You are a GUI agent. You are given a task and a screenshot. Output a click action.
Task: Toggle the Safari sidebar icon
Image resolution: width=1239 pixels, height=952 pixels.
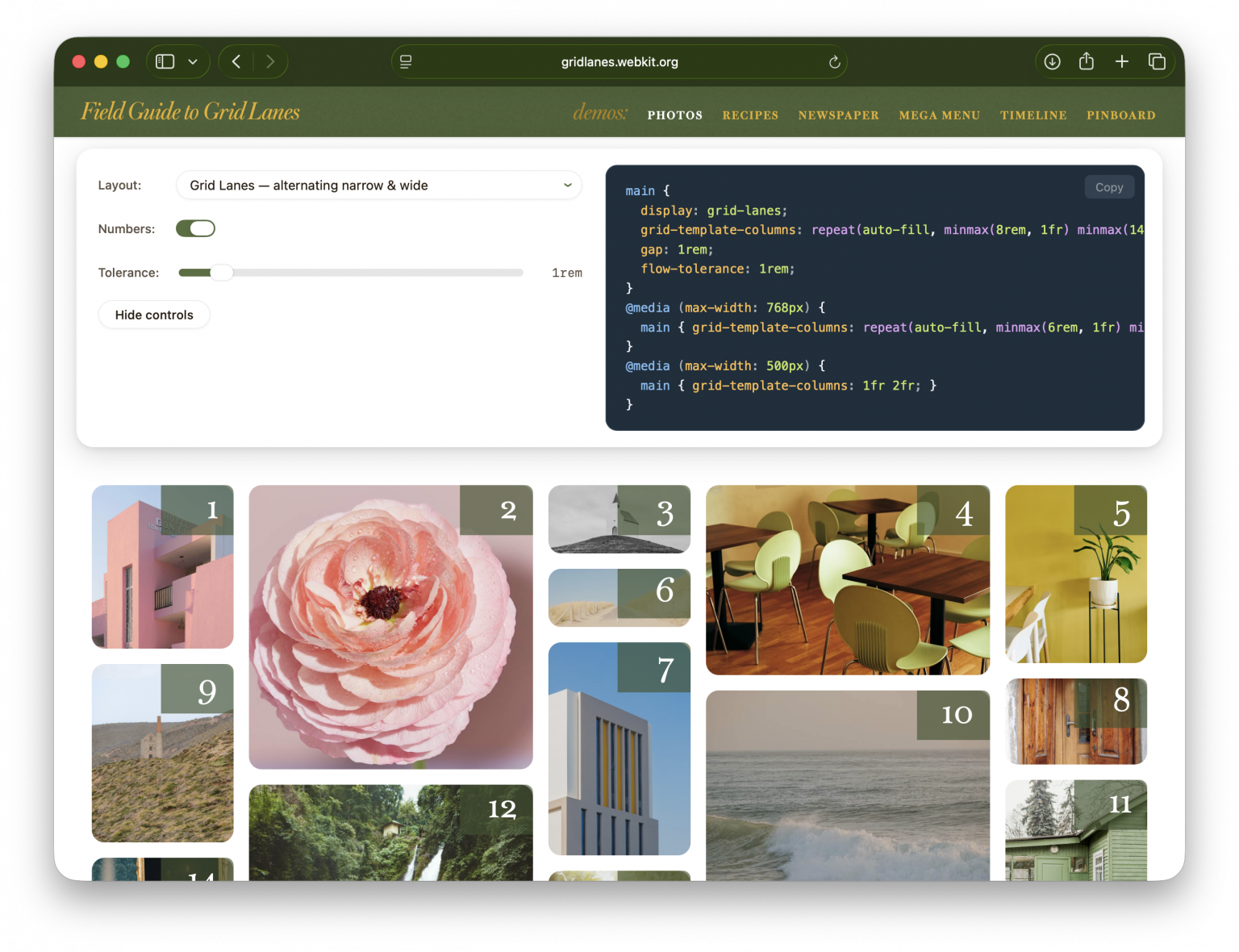[x=165, y=62]
